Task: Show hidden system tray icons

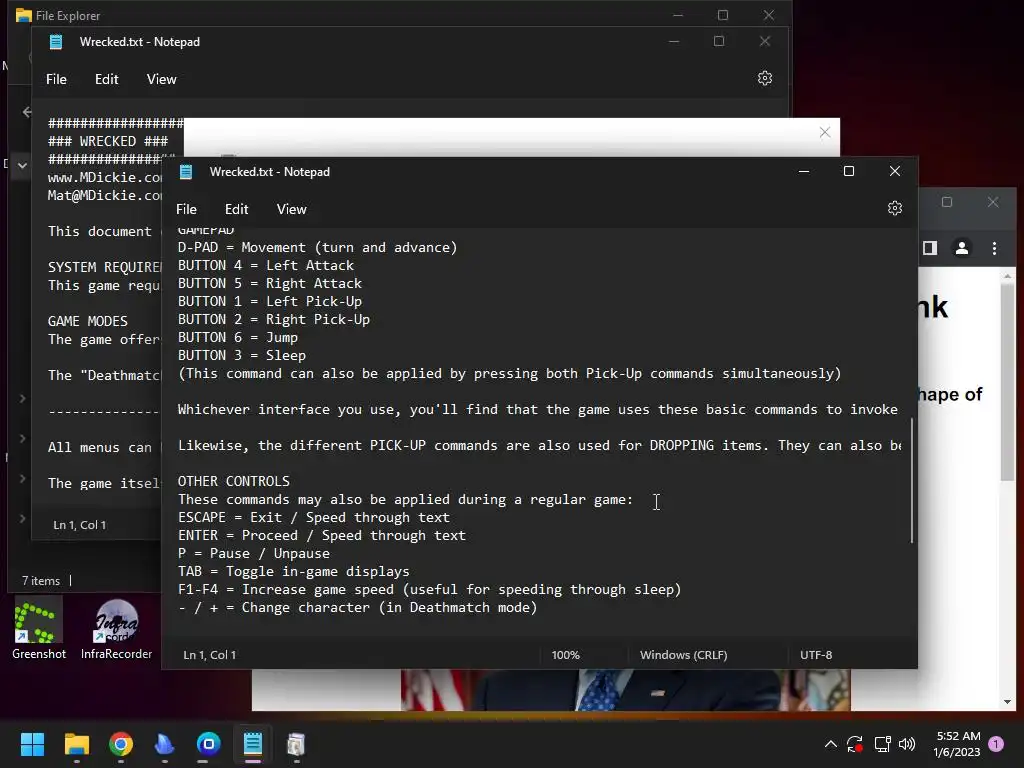Action: pyautogui.click(x=831, y=744)
